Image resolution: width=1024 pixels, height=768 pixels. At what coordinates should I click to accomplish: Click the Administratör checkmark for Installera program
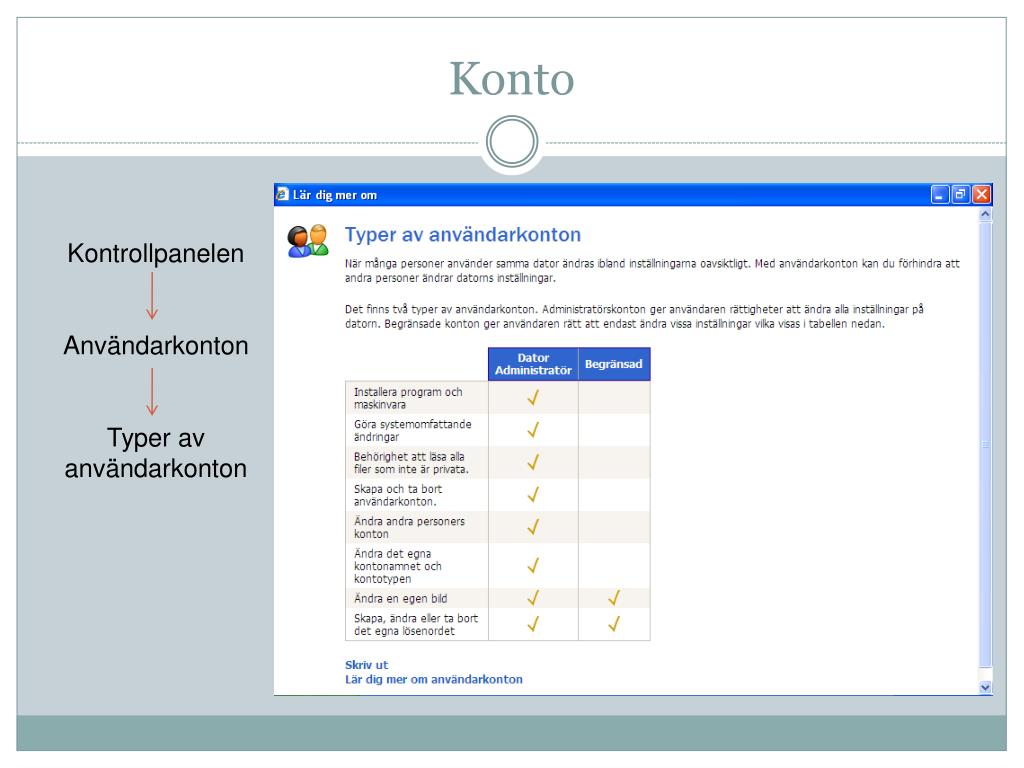pyautogui.click(x=533, y=397)
